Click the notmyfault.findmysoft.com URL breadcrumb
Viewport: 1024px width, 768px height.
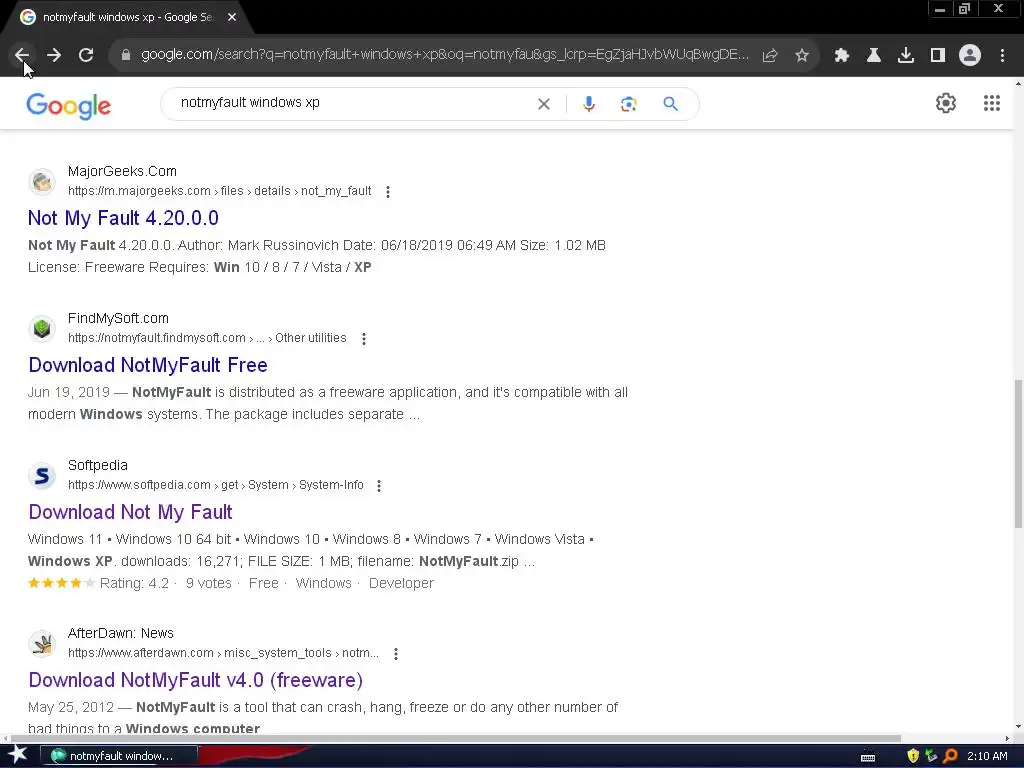click(x=207, y=338)
